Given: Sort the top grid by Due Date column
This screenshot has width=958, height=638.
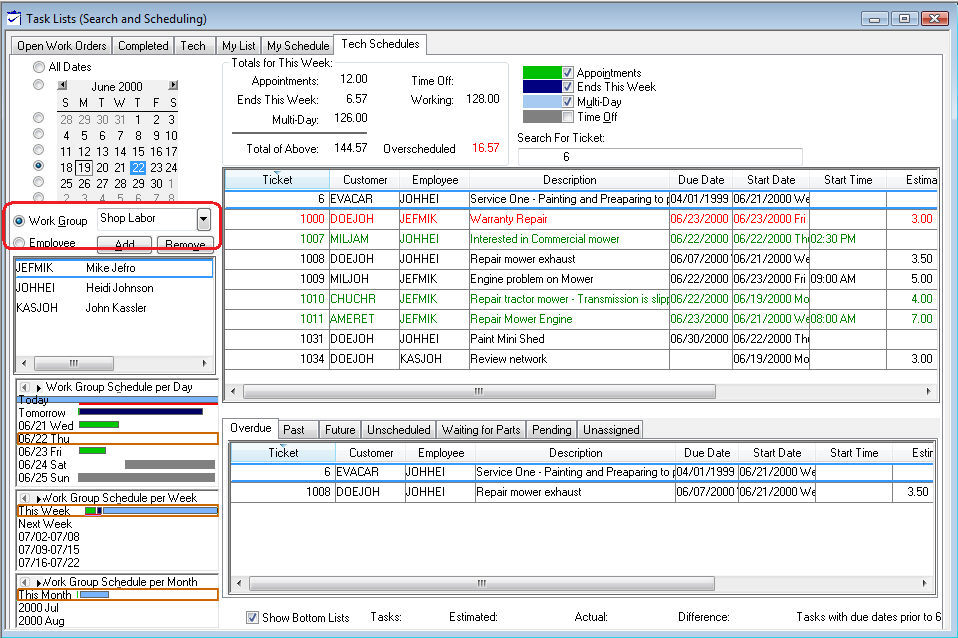Looking at the screenshot, I should click(x=700, y=180).
